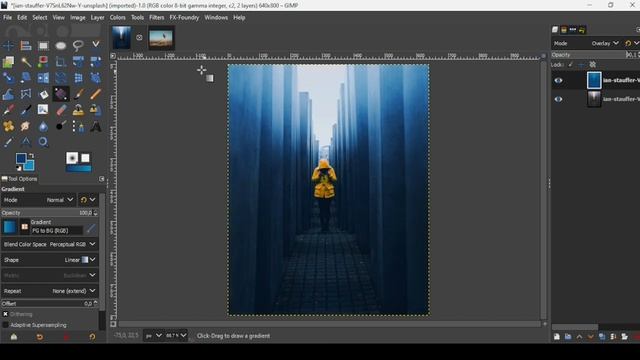This screenshot has height=360, width=640.
Task: Click reset tool options to defaults
Action: pos(92,337)
